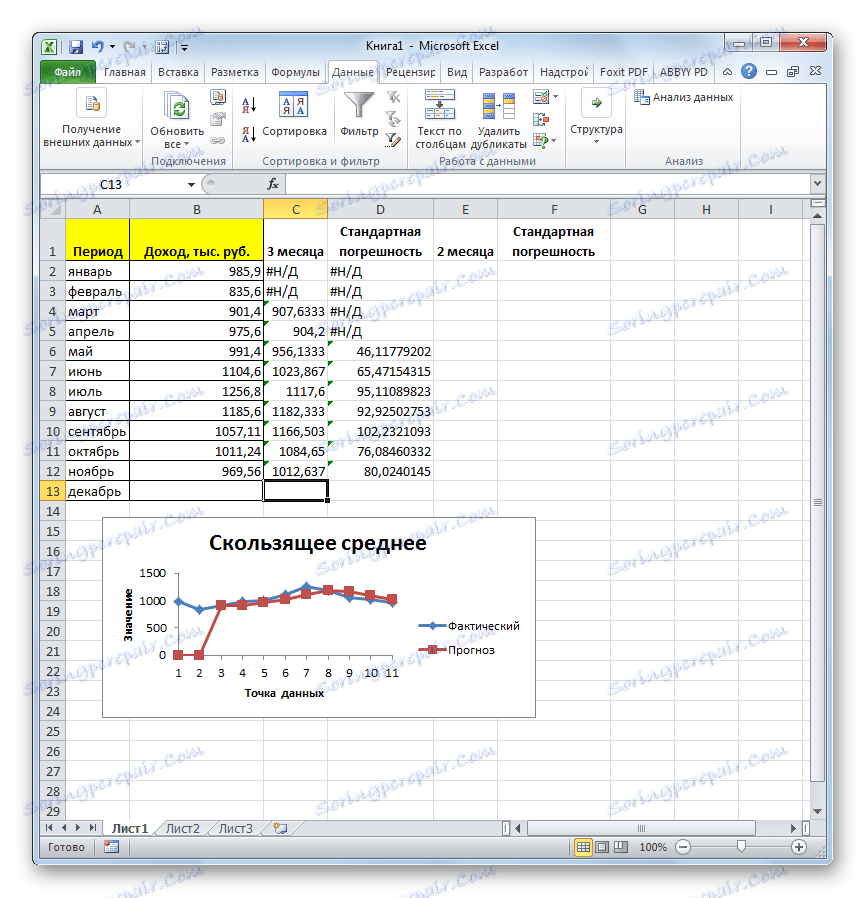Open the Name Box dropdown arrow

pos(193,184)
